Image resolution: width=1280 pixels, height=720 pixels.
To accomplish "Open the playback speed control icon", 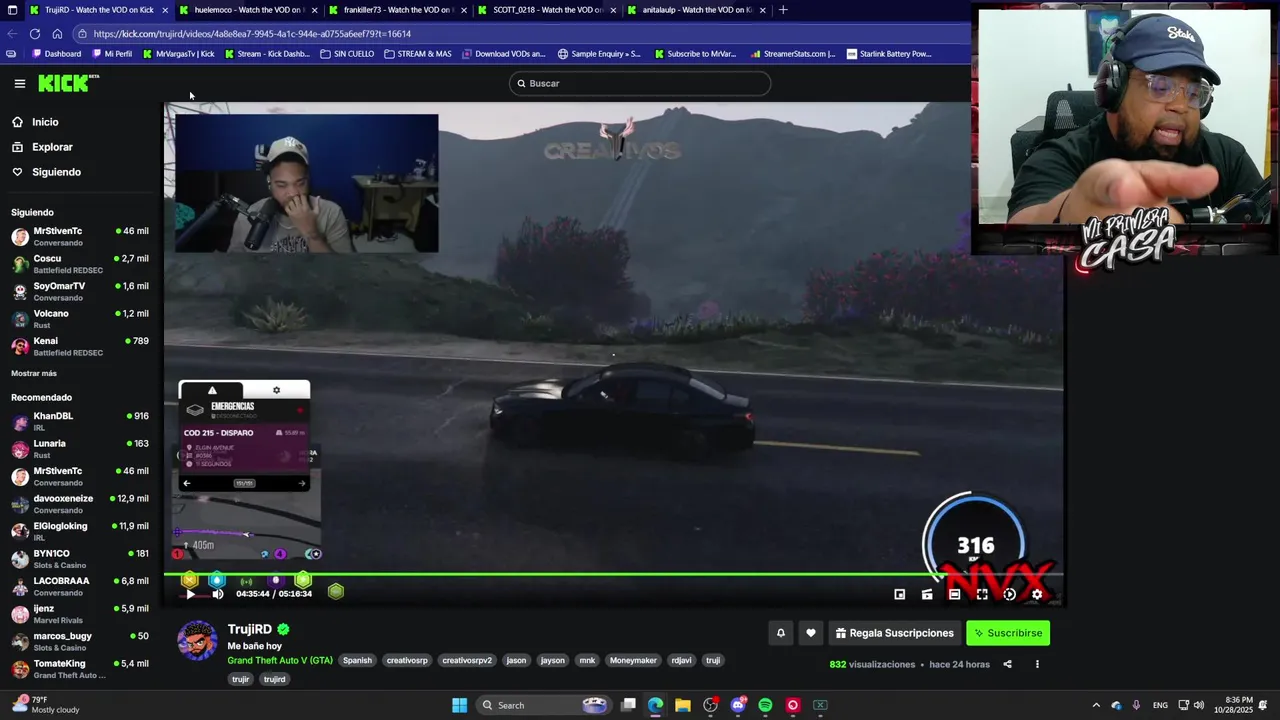I will click(1009, 594).
